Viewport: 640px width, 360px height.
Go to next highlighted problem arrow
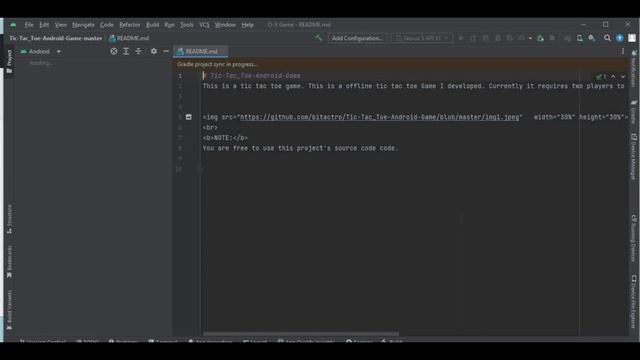(x=623, y=76)
